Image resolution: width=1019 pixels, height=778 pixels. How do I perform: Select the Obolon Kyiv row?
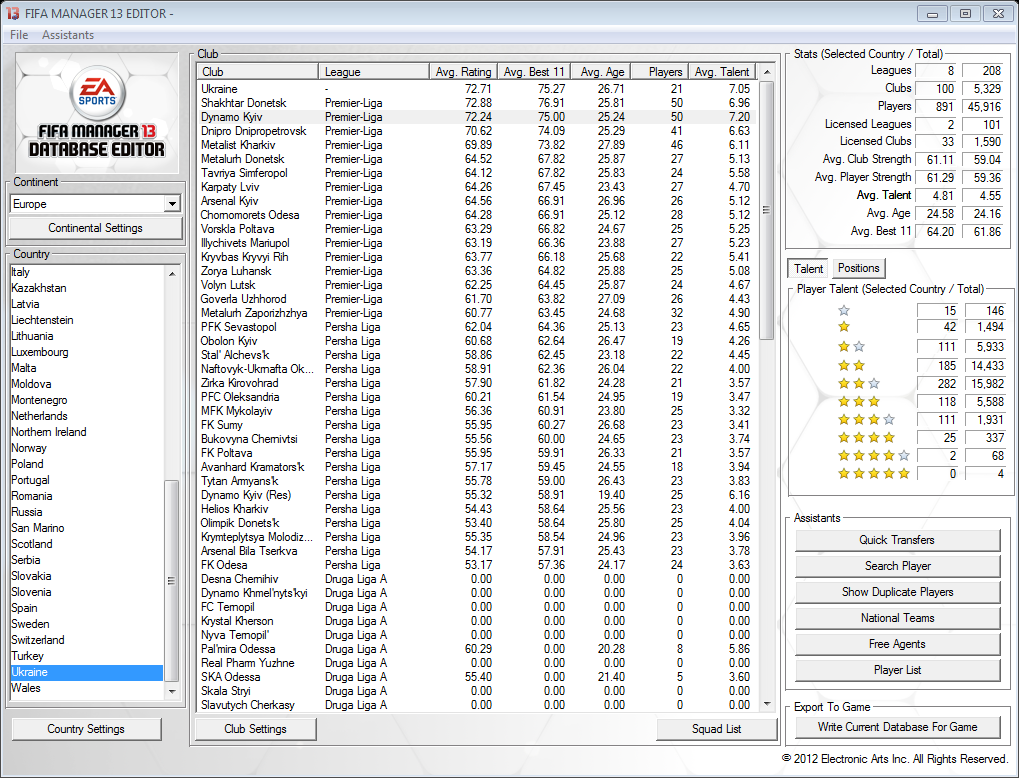[478, 341]
